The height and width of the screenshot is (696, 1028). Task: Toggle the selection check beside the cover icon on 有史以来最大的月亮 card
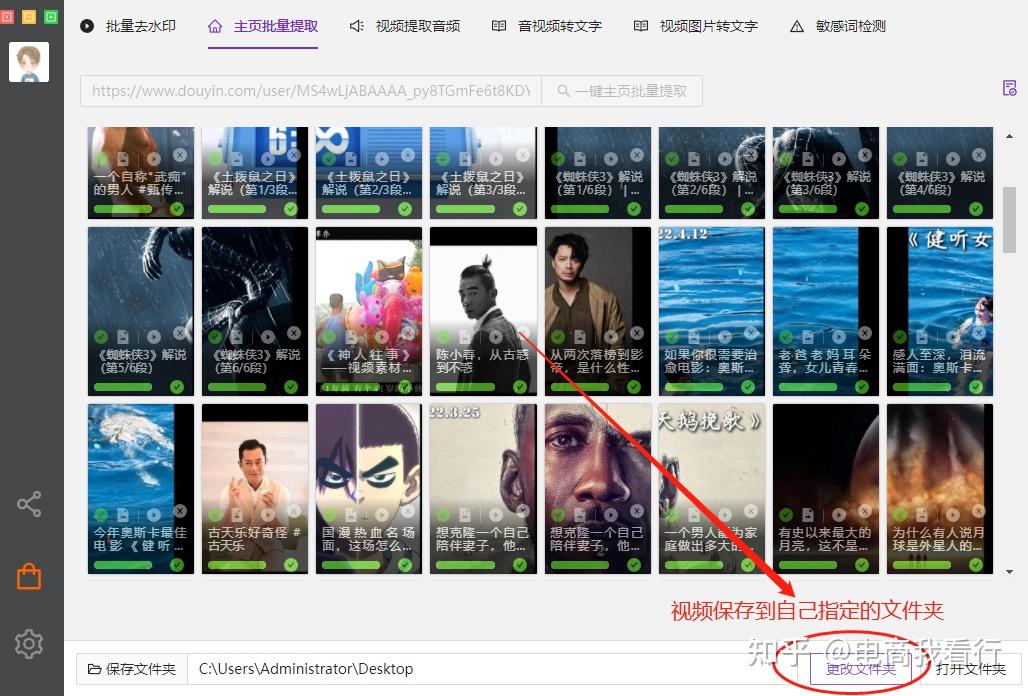tap(786, 515)
